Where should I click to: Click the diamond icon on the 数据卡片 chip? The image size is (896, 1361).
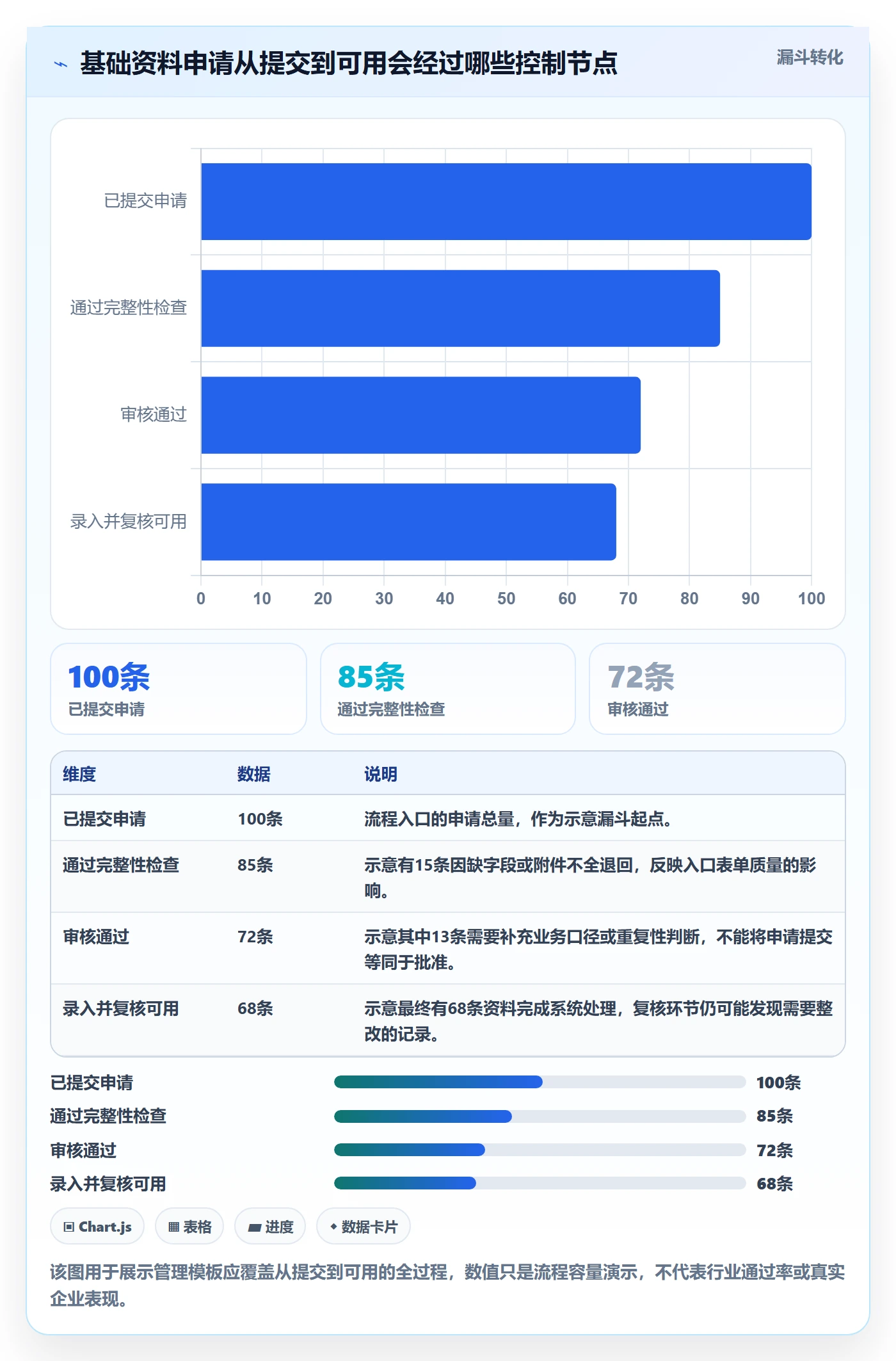(x=333, y=1227)
